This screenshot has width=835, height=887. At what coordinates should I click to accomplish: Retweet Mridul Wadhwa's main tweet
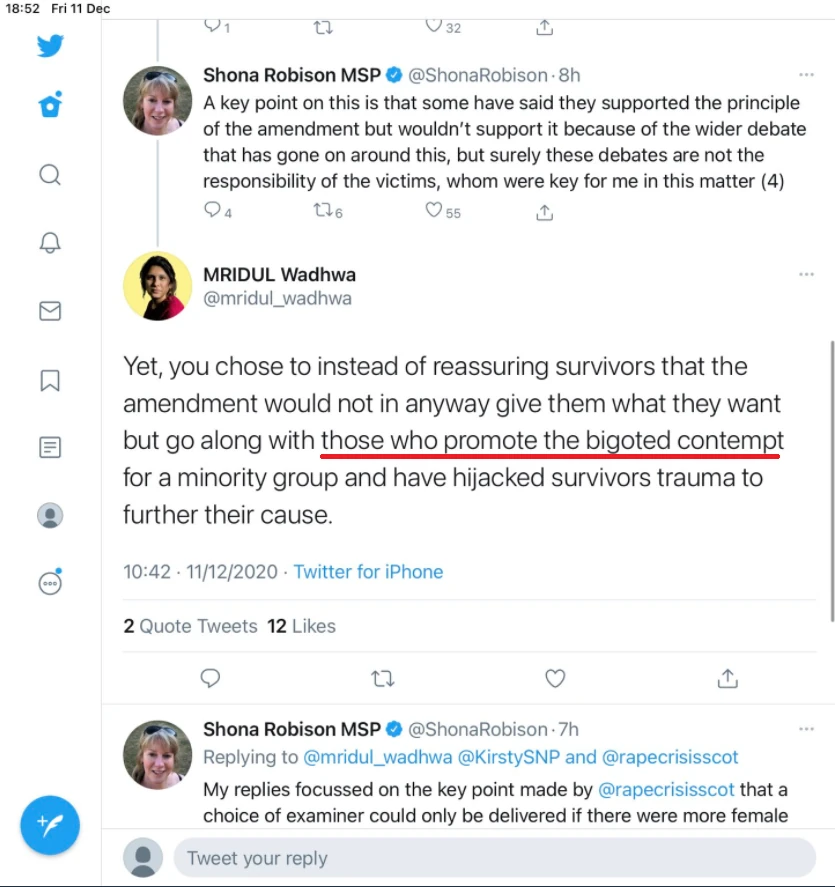(x=382, y=679)
